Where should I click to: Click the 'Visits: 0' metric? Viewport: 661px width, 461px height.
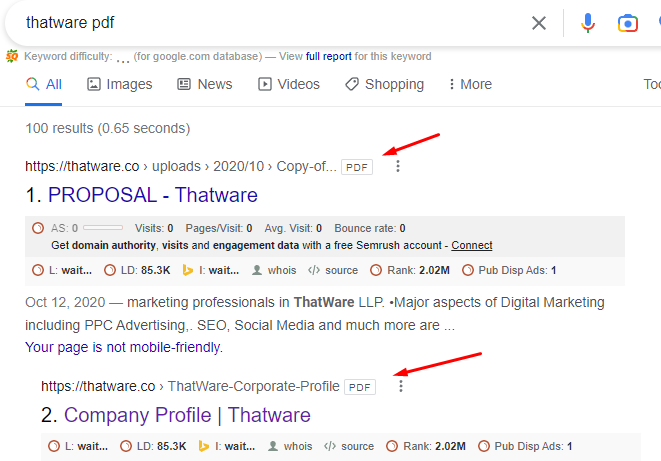[x=154, y=228]
